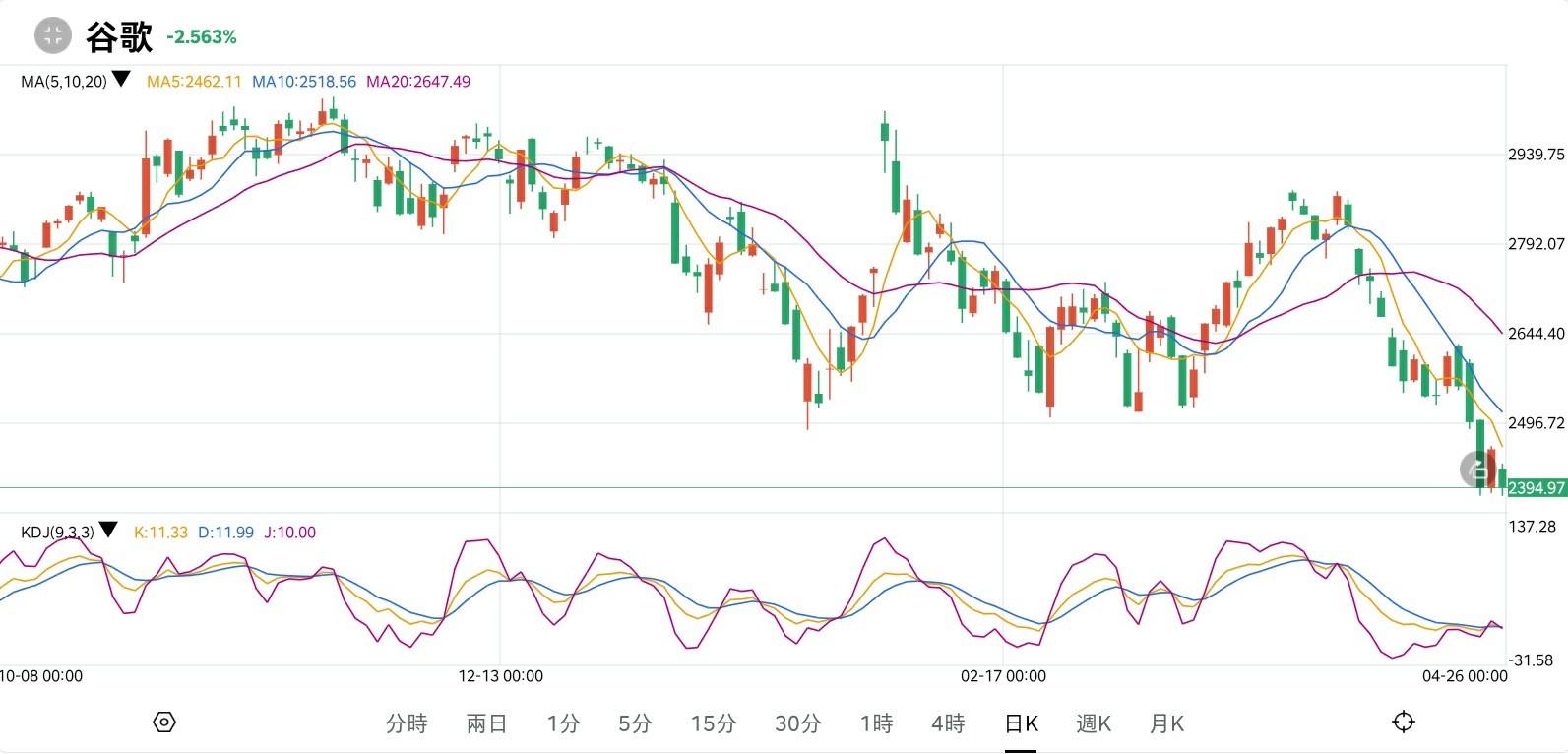Viewport: 1568px width, 754px height.
Task: Open the 月K monthly chart
Action: 1166,724
